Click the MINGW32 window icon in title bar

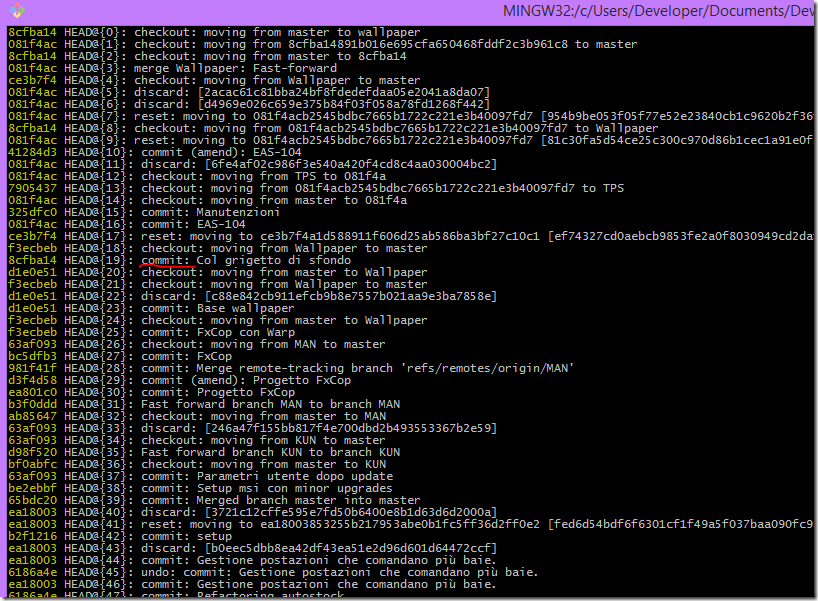9,11
